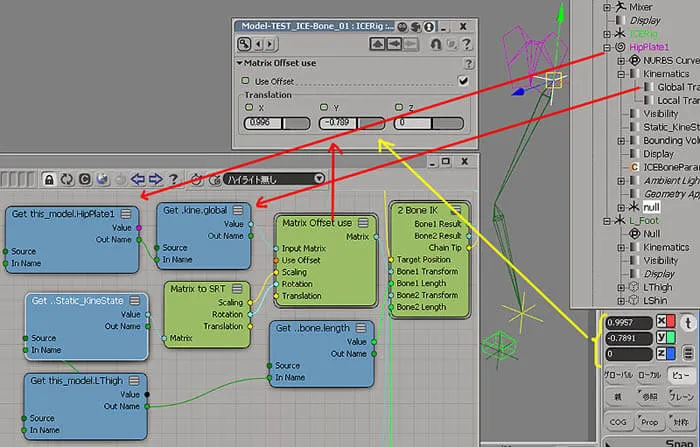Open the ハイライト無し highlight dropdown

click(x=274, y=180)
